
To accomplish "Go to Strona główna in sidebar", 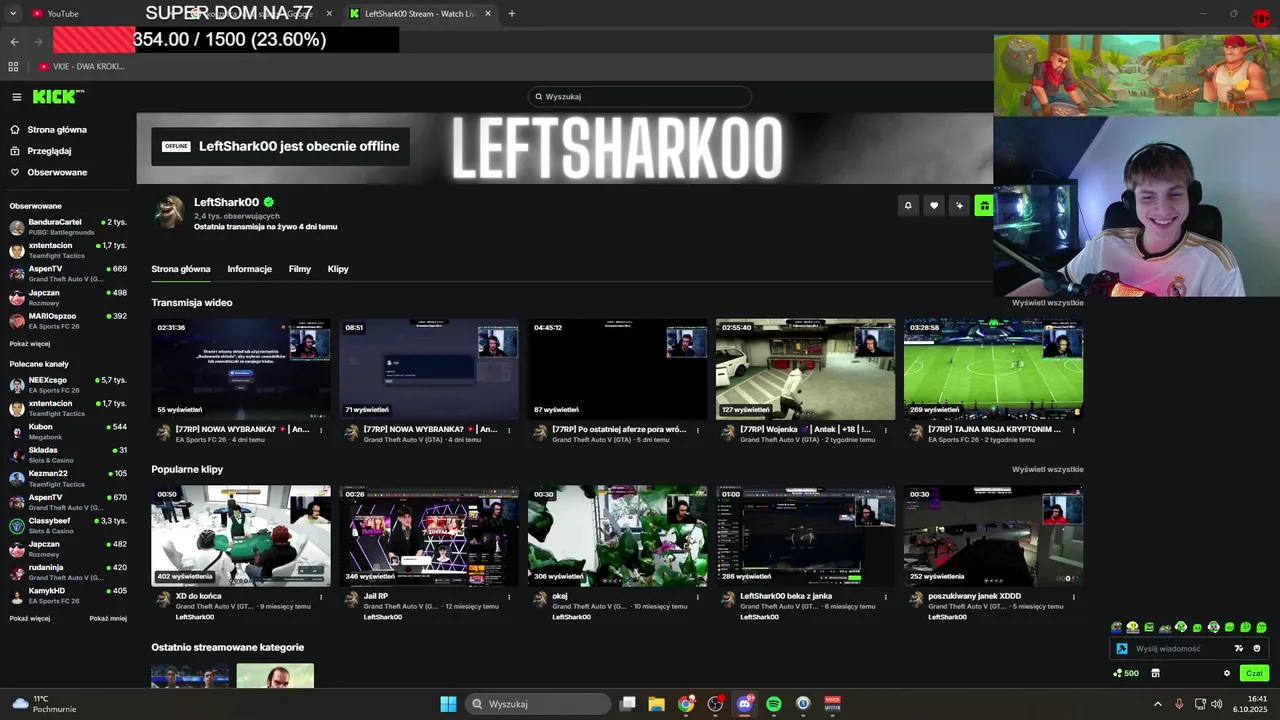I will point(57,130).
